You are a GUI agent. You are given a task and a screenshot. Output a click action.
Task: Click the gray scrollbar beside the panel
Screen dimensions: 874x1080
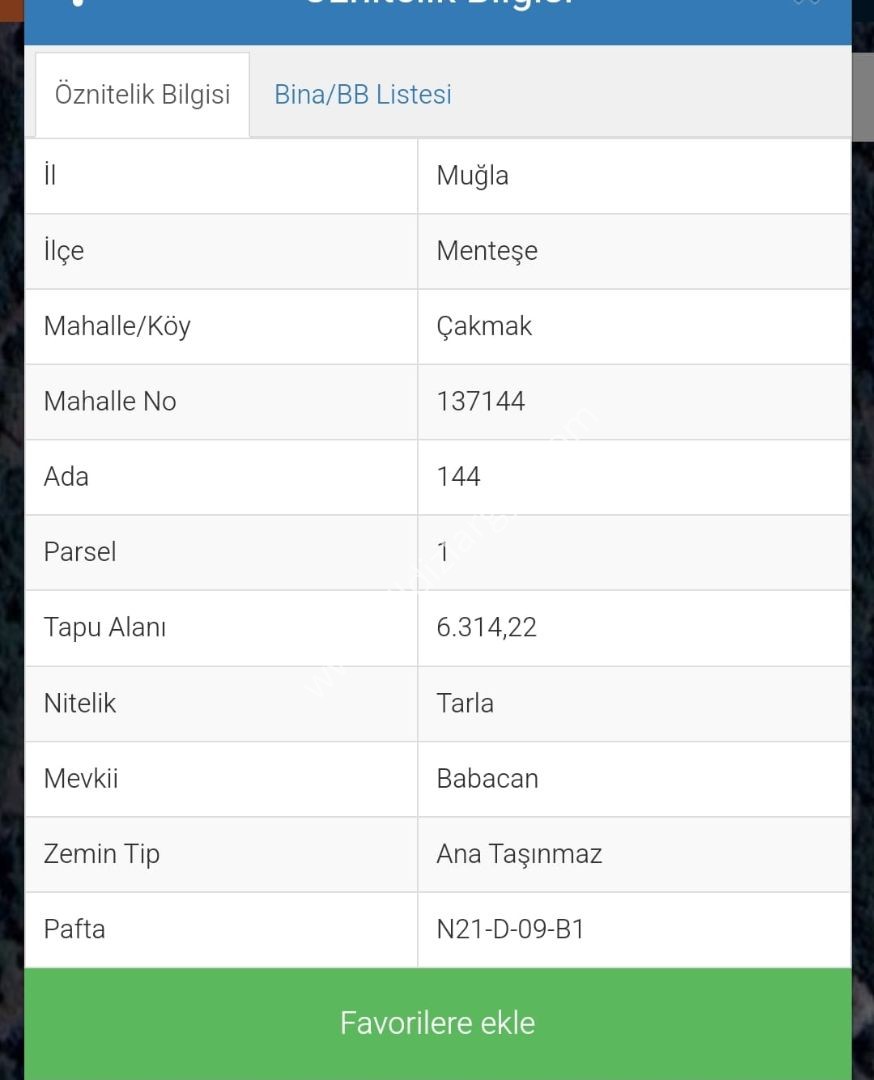863,96
